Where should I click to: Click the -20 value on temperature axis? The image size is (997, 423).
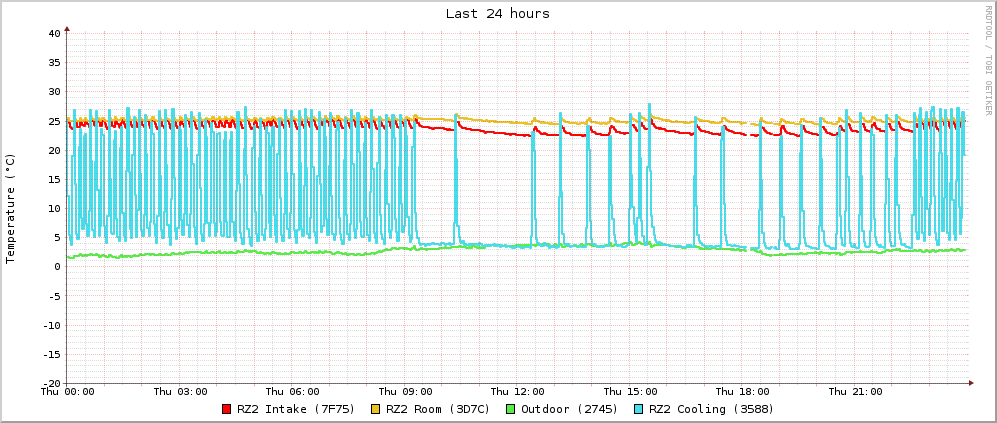click(50, 384)
